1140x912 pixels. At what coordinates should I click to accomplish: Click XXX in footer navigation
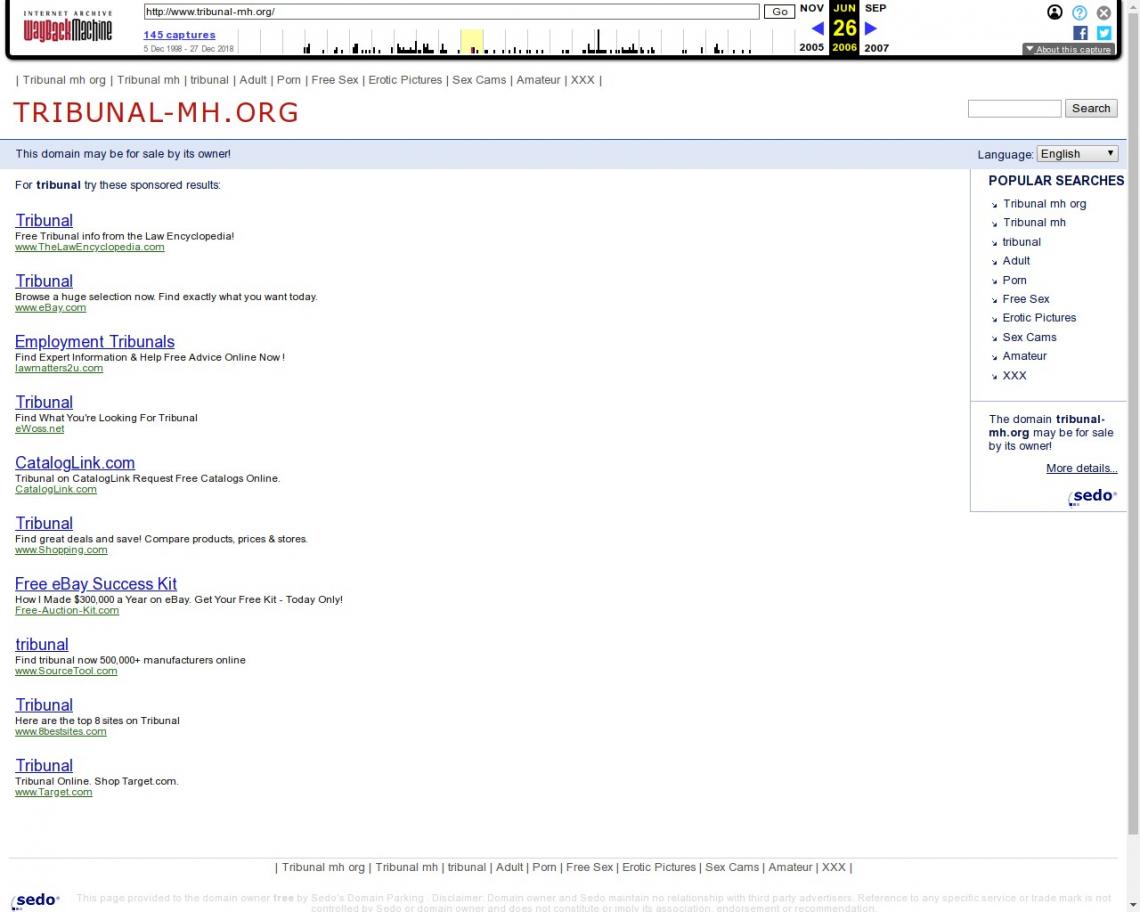(833, 867)
